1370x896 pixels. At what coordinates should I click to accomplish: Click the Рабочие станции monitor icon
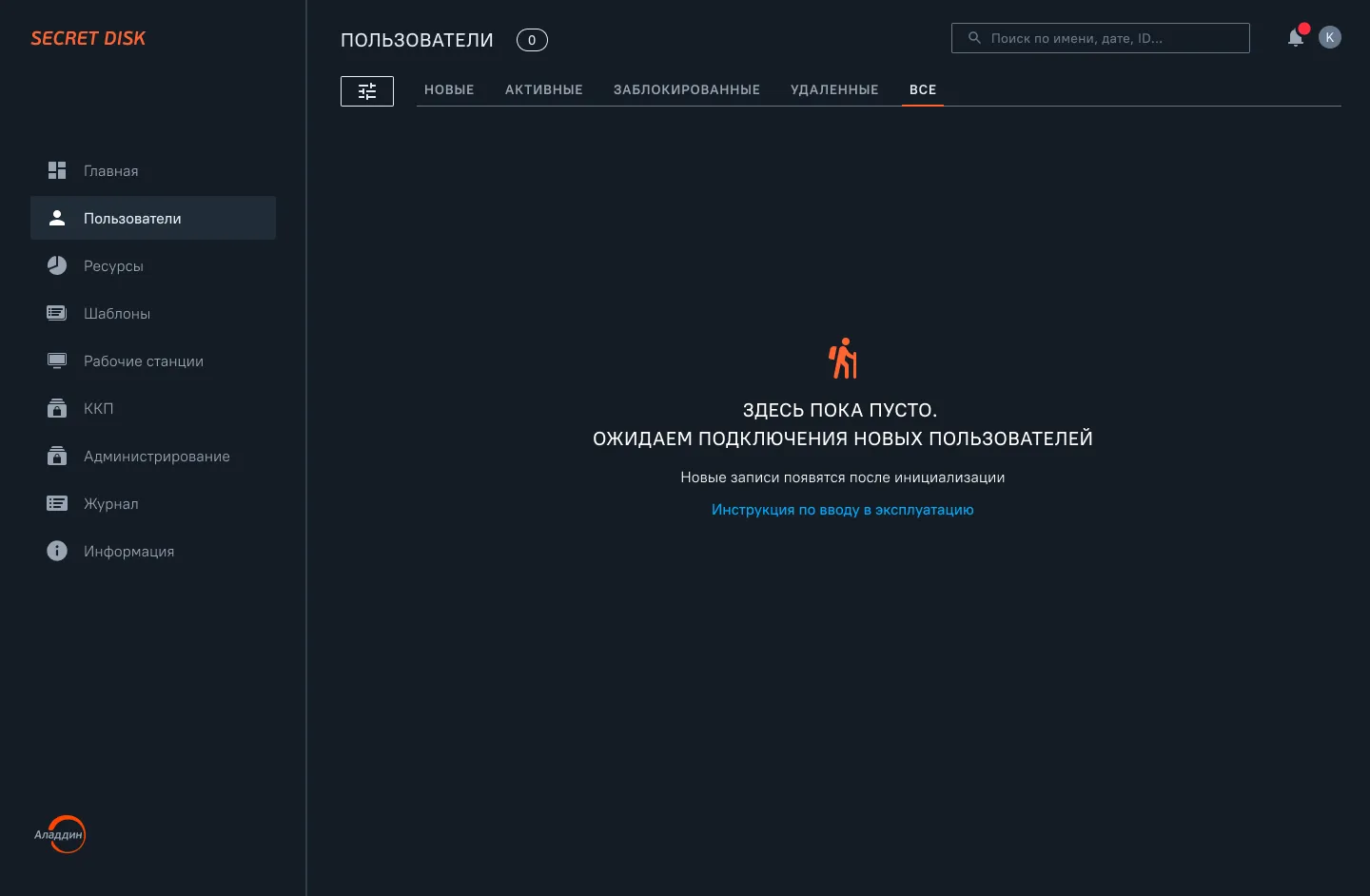[57, 360]
